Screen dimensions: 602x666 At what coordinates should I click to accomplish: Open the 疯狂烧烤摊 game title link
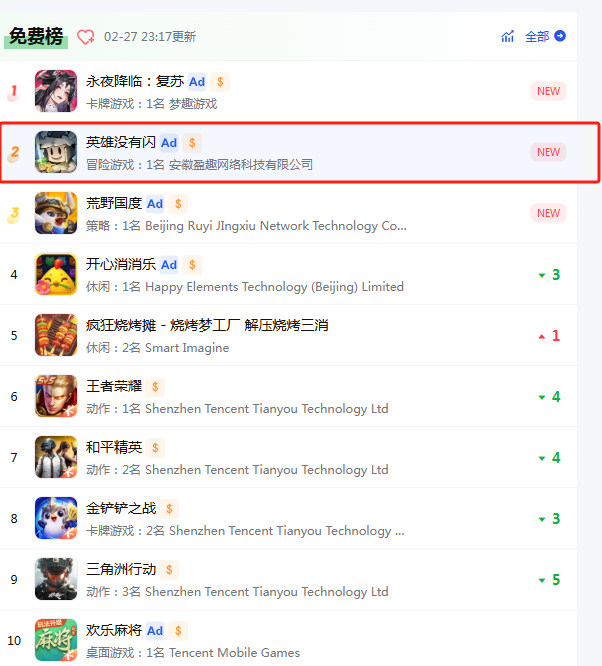tap(207, 325)
